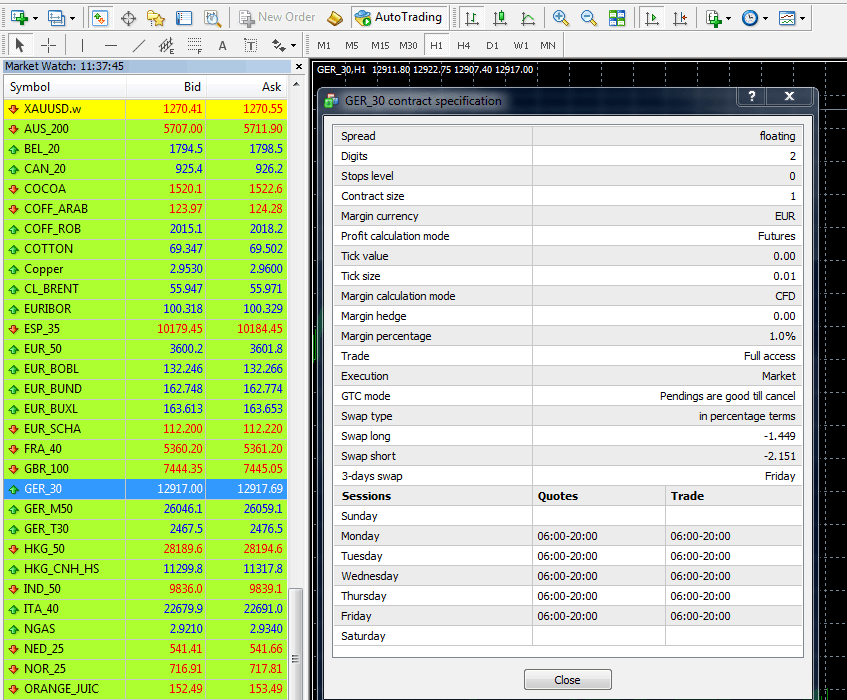The image size is (847, 700).
Task: Switch chart to Line Chart type
Action: pyautogui.click(x=528, y=18)
